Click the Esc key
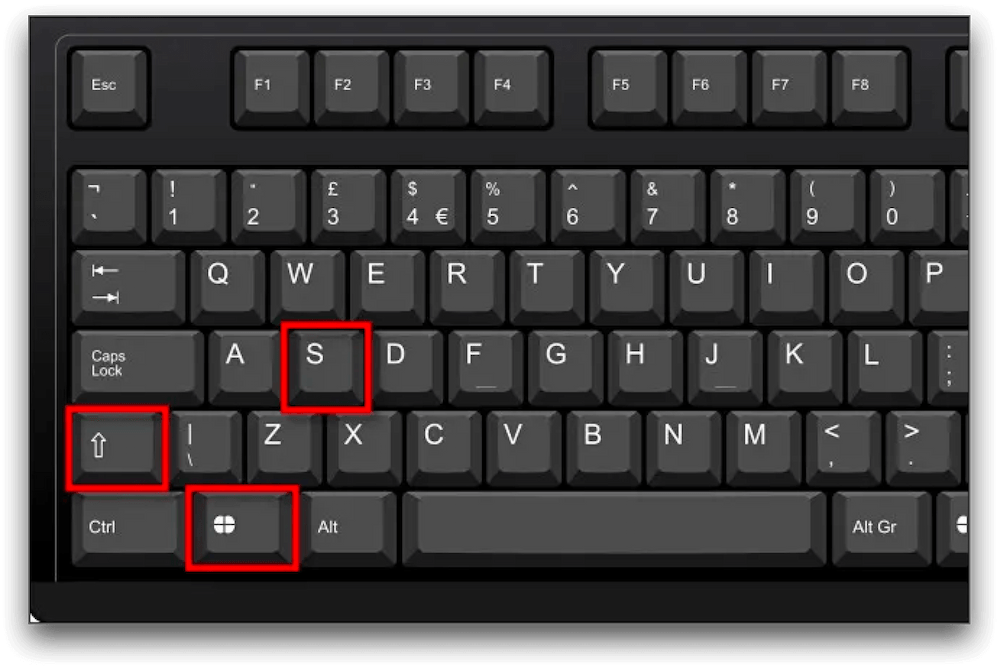This screenshot has height=667, width=1000. point(108,88)
